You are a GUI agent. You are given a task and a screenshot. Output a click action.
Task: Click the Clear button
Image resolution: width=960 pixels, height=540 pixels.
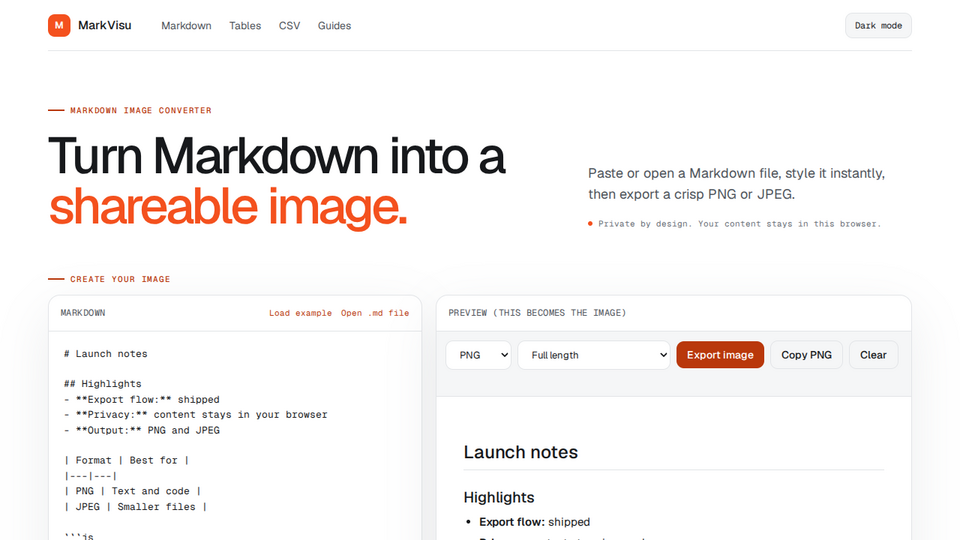point(873,355)
